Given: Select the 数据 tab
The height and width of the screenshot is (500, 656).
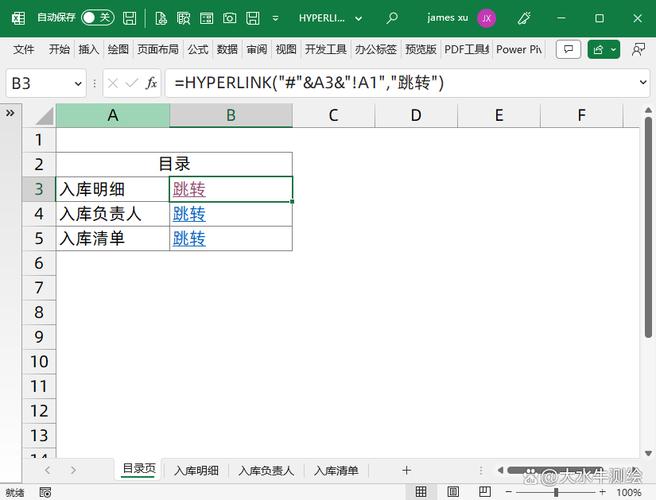Looking at the screenshot, I should tap(227, 49).
